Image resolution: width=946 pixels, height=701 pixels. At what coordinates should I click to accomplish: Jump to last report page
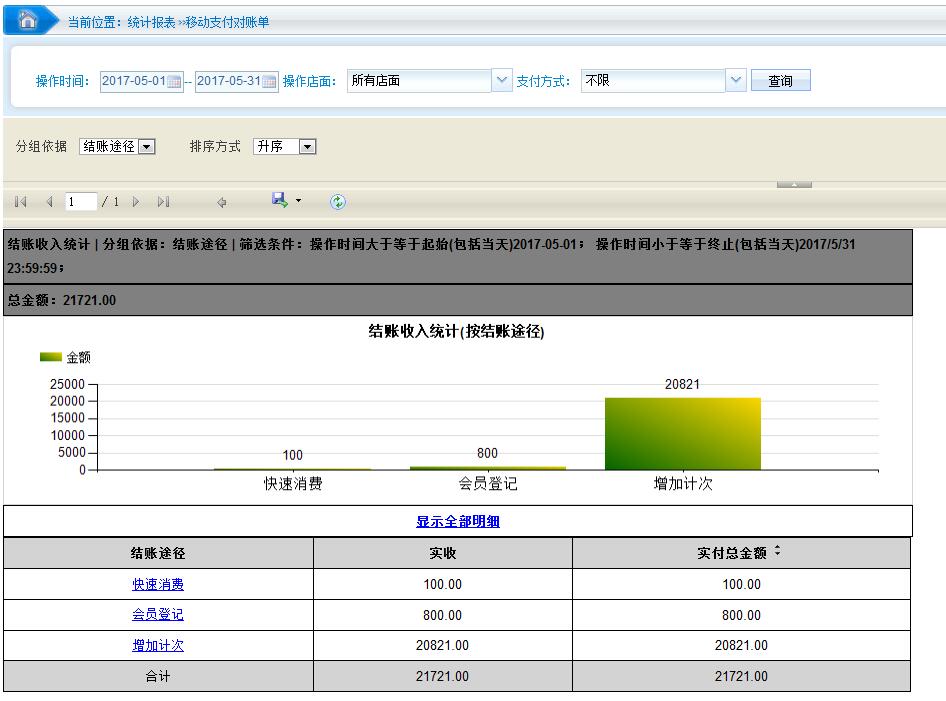point(163,202)
